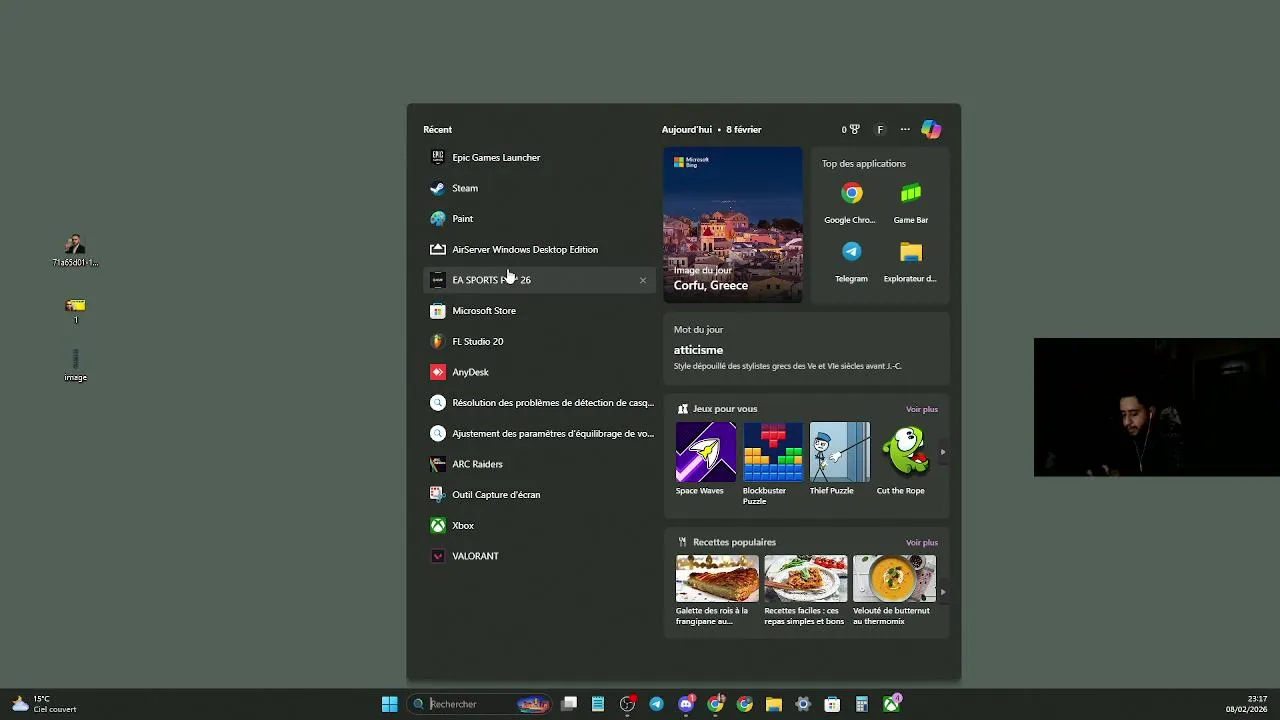This screenshot has width=1280, height=720.
Task: Select the desktop folder named 1
Action: tap(76, 310)
